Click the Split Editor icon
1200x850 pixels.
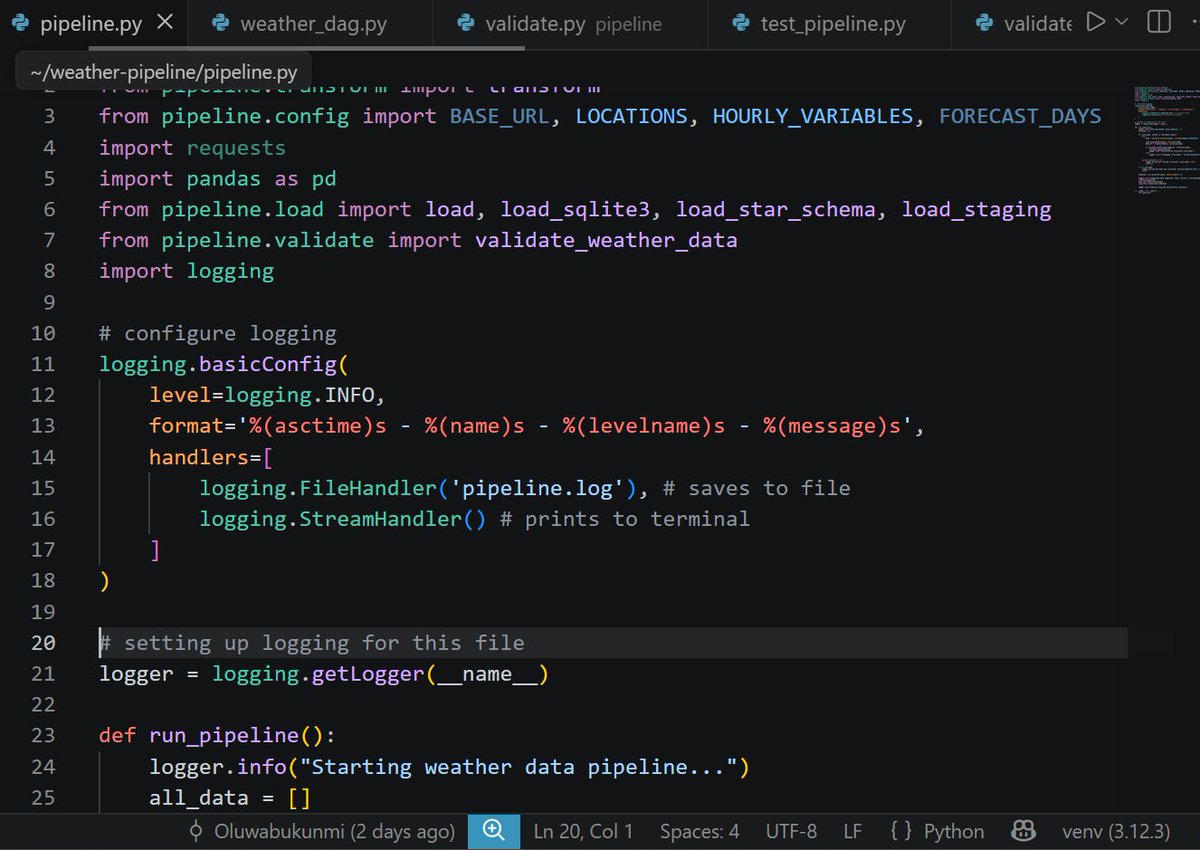[x=1158, y=22]
